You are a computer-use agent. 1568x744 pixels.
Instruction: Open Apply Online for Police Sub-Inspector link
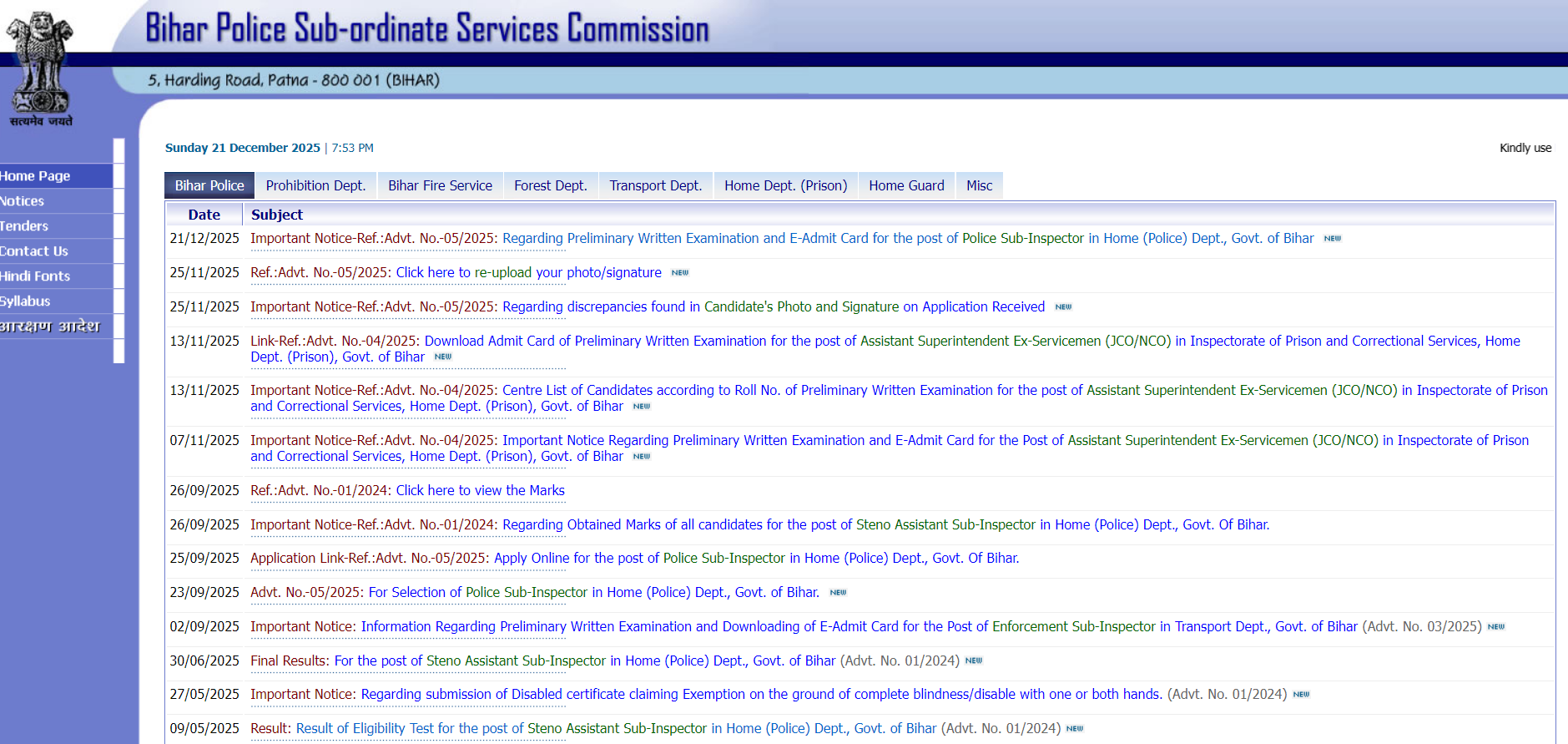point(756,559)
